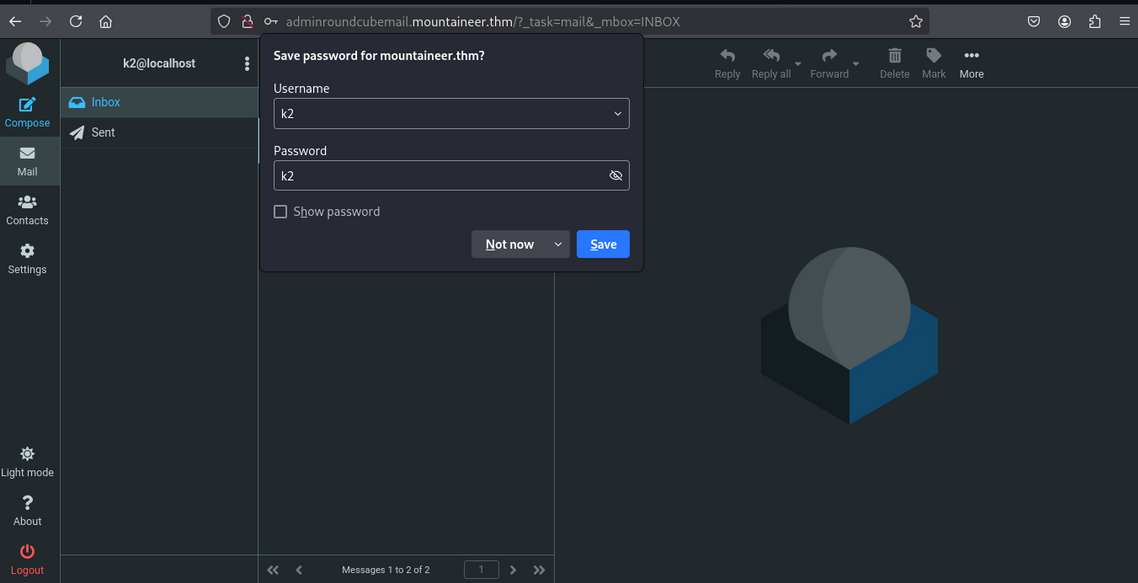Bookmark this page with star icon
Viewport: 1138px width, 583px height.
click(915, 21)
